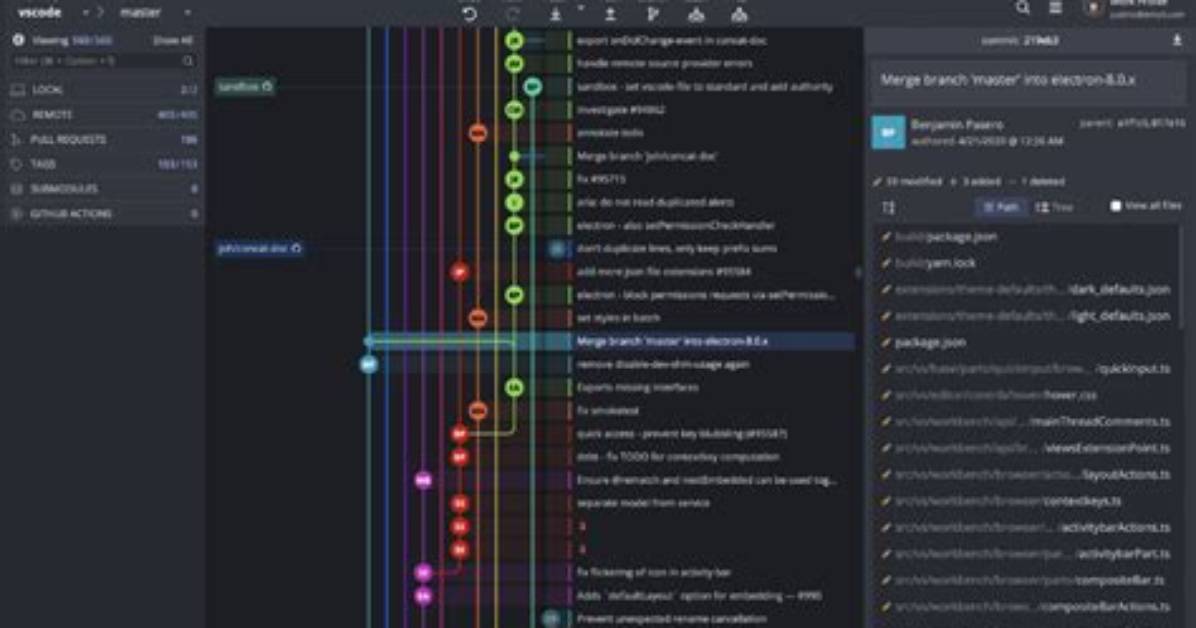Select commit "Merge branch 'joh/concat-doc'"

(x=647, y=156)
